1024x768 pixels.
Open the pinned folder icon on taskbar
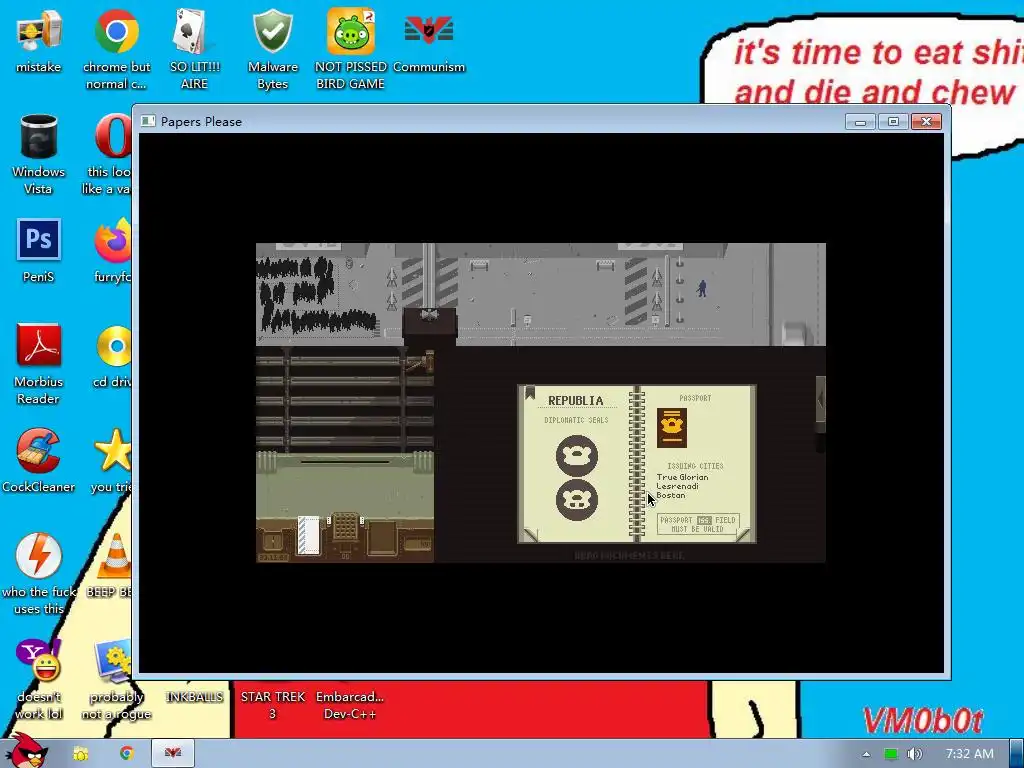(81, 754)
